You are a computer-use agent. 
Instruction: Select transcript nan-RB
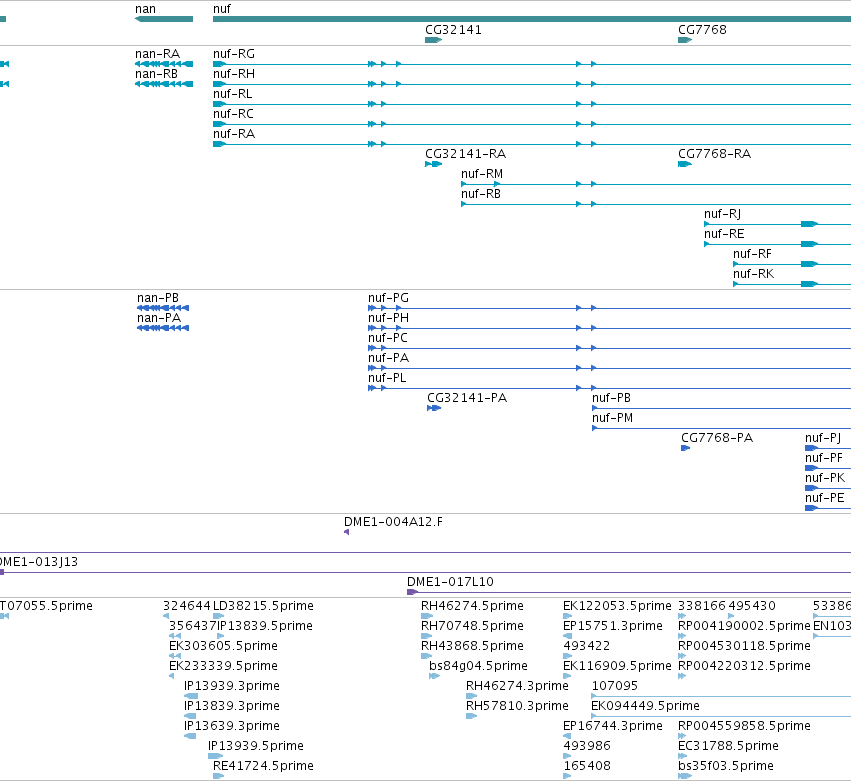[x=156, y=74]
